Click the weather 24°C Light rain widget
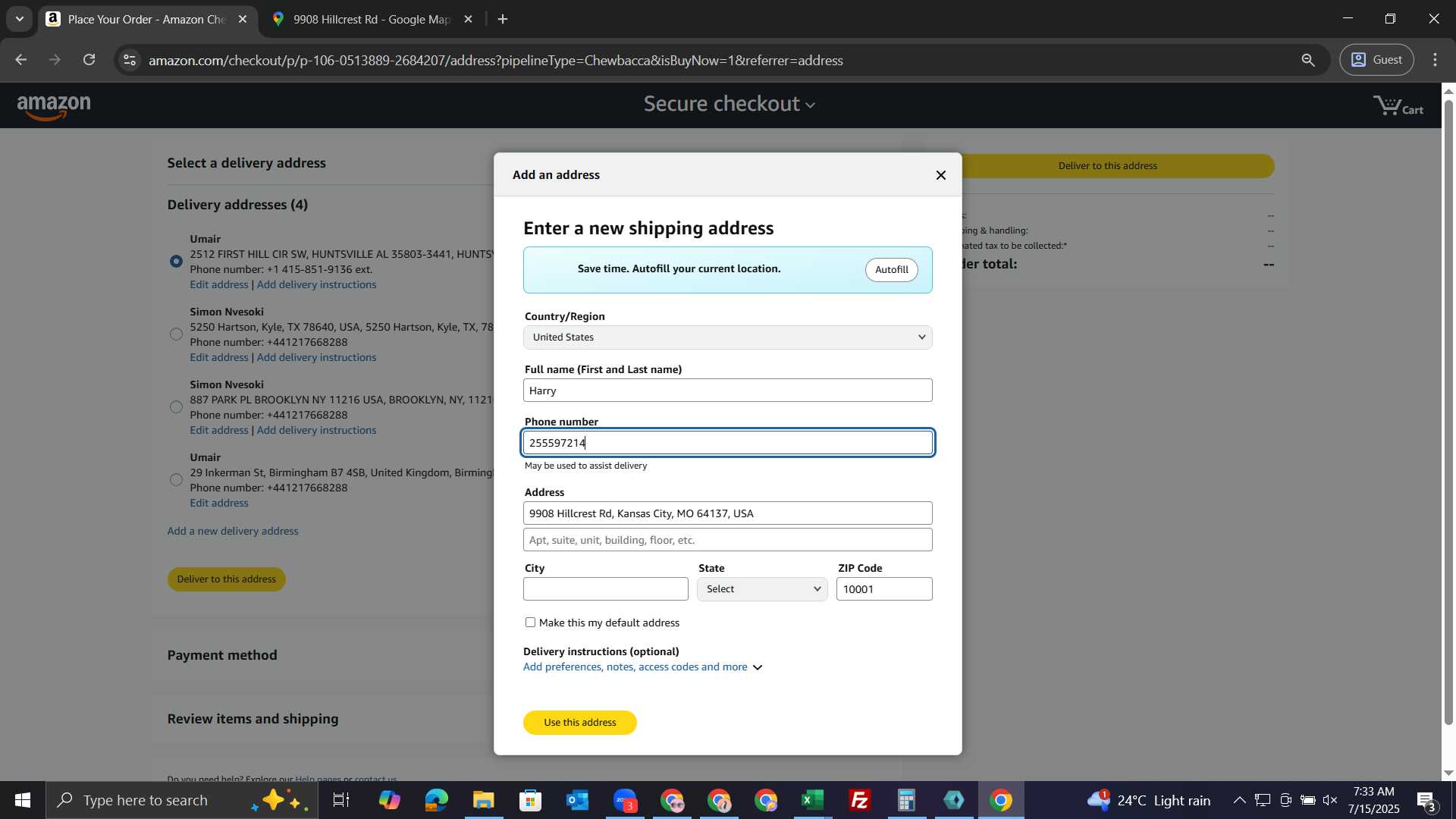The height and width of the screenshot is (819, 1456). (x=1149, y=801)
